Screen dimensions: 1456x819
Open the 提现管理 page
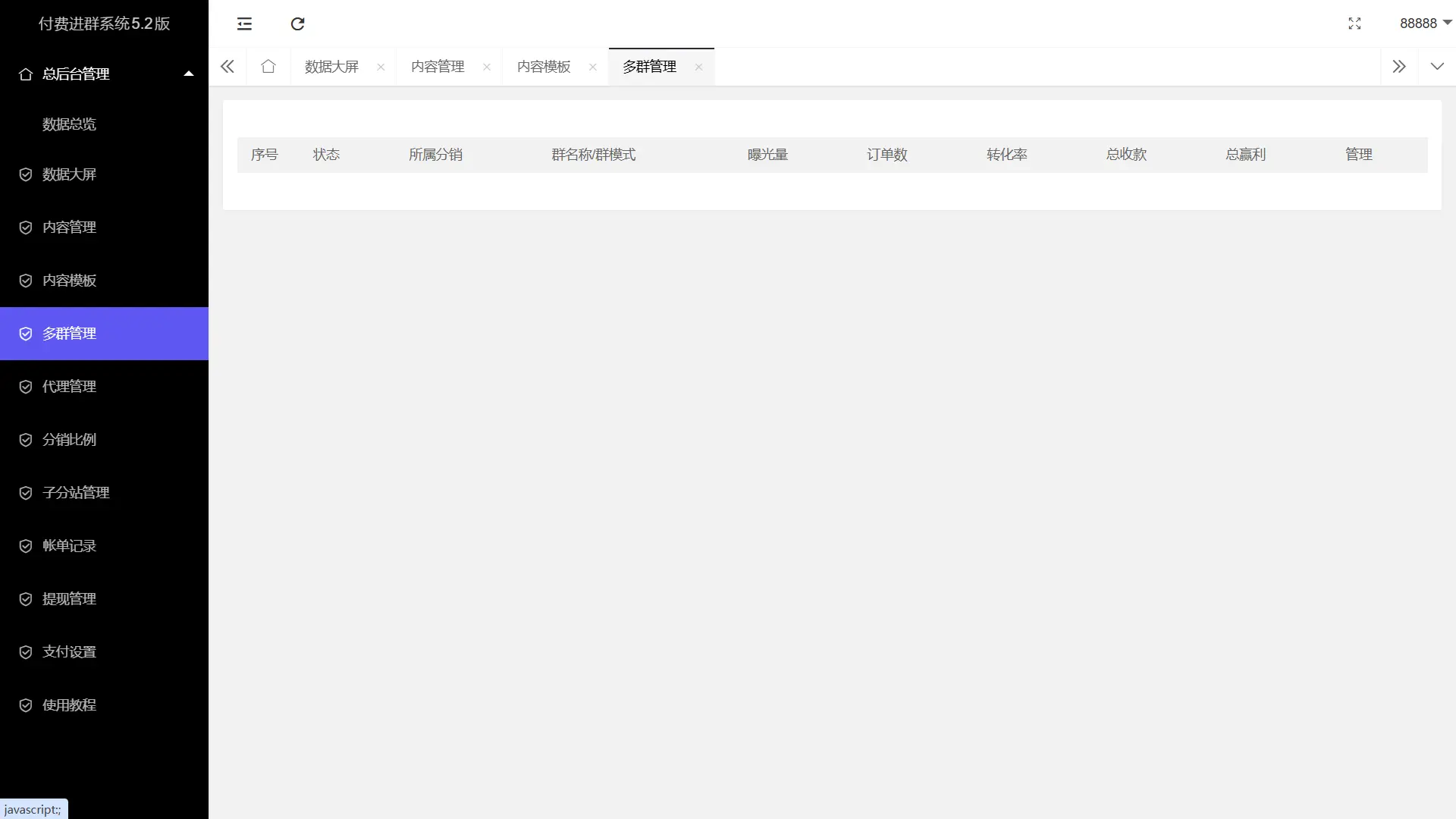[69, 598]
